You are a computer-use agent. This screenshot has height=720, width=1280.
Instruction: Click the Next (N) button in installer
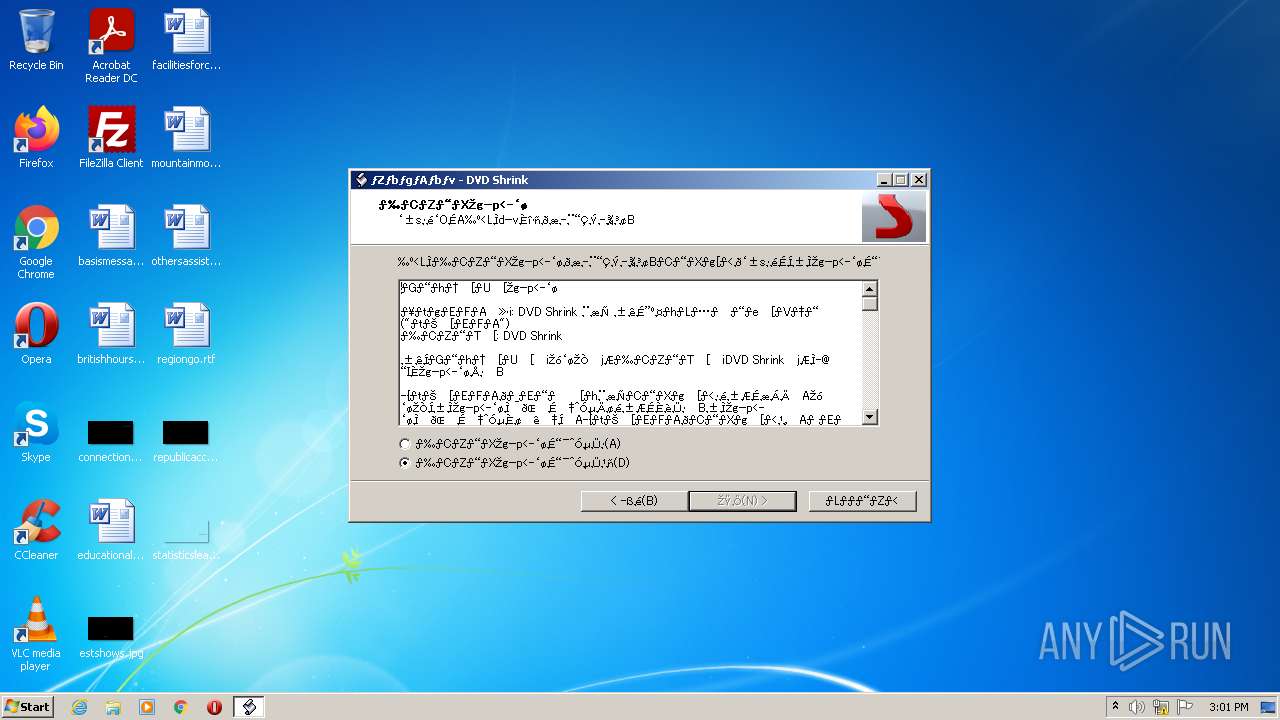[x=742, y=501]
